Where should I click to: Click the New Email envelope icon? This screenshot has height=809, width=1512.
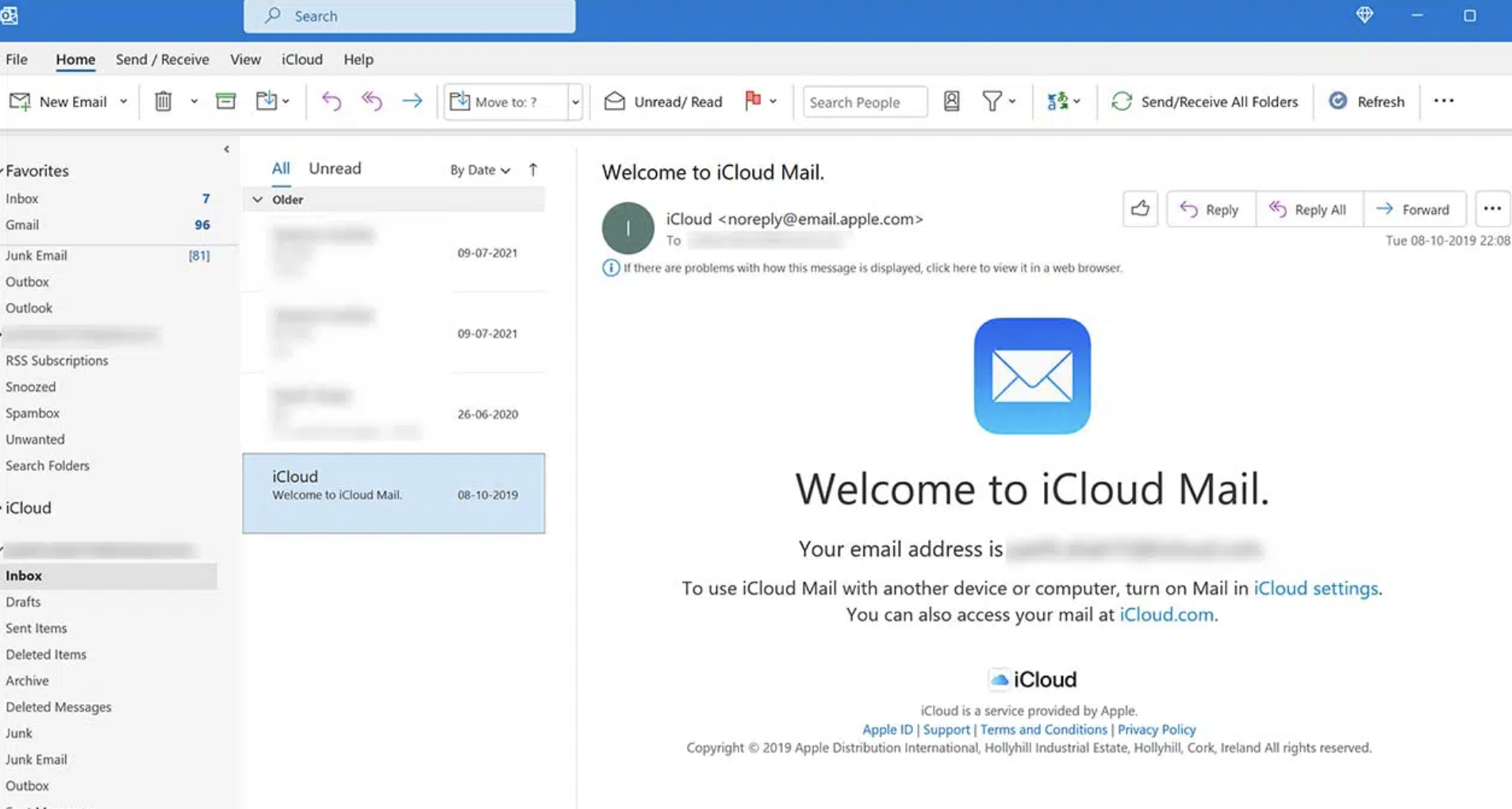(20, 102)
